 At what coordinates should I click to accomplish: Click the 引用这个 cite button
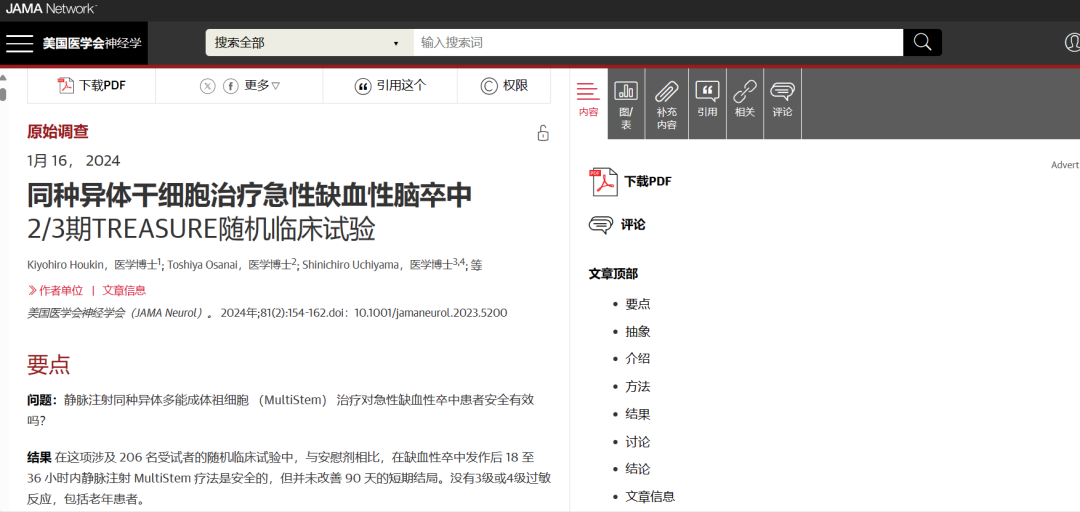[390, 85]
